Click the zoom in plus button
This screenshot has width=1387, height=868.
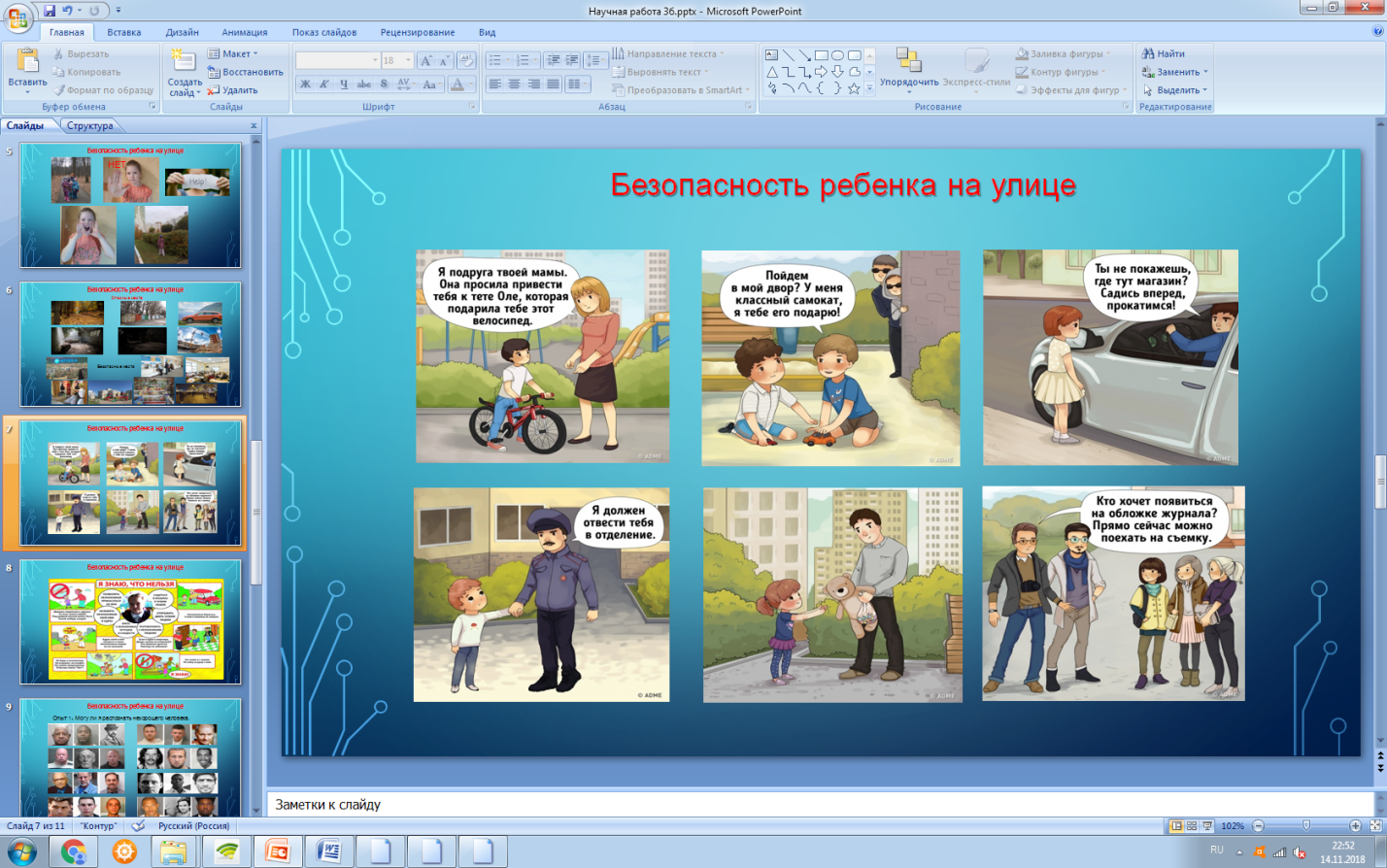pos(1356,825)
